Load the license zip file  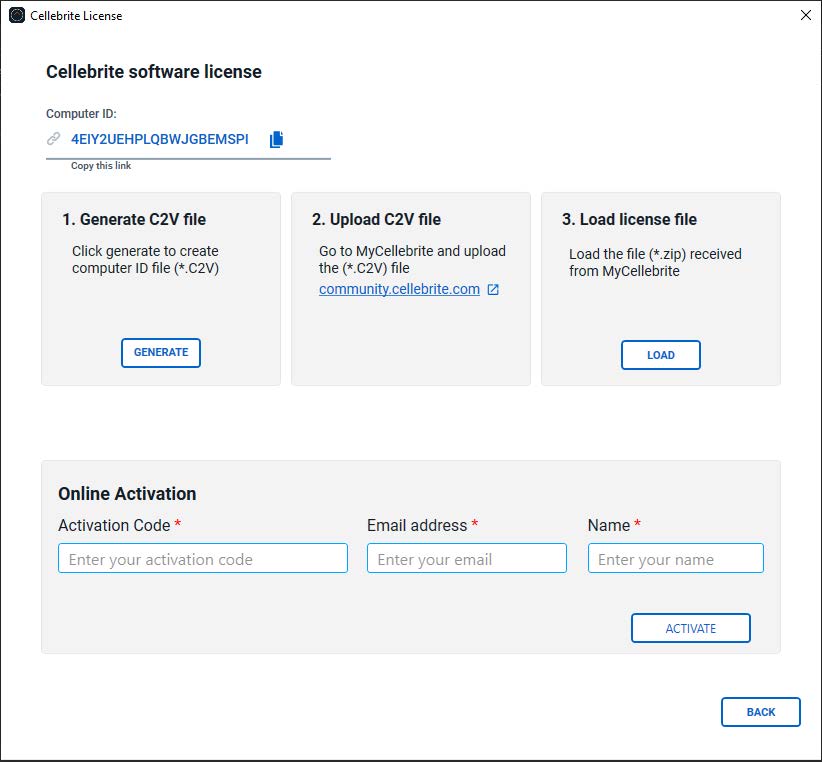click(x=661, y=355)
